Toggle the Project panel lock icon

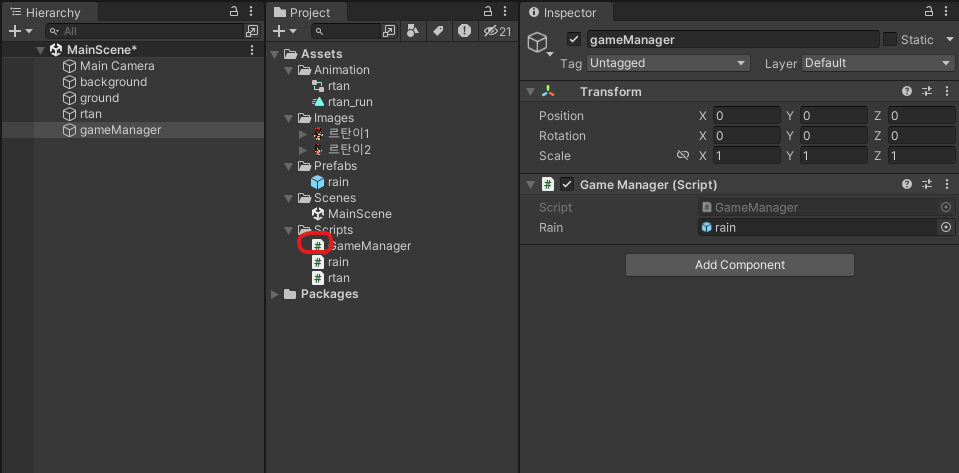click(x=487, y=11)
